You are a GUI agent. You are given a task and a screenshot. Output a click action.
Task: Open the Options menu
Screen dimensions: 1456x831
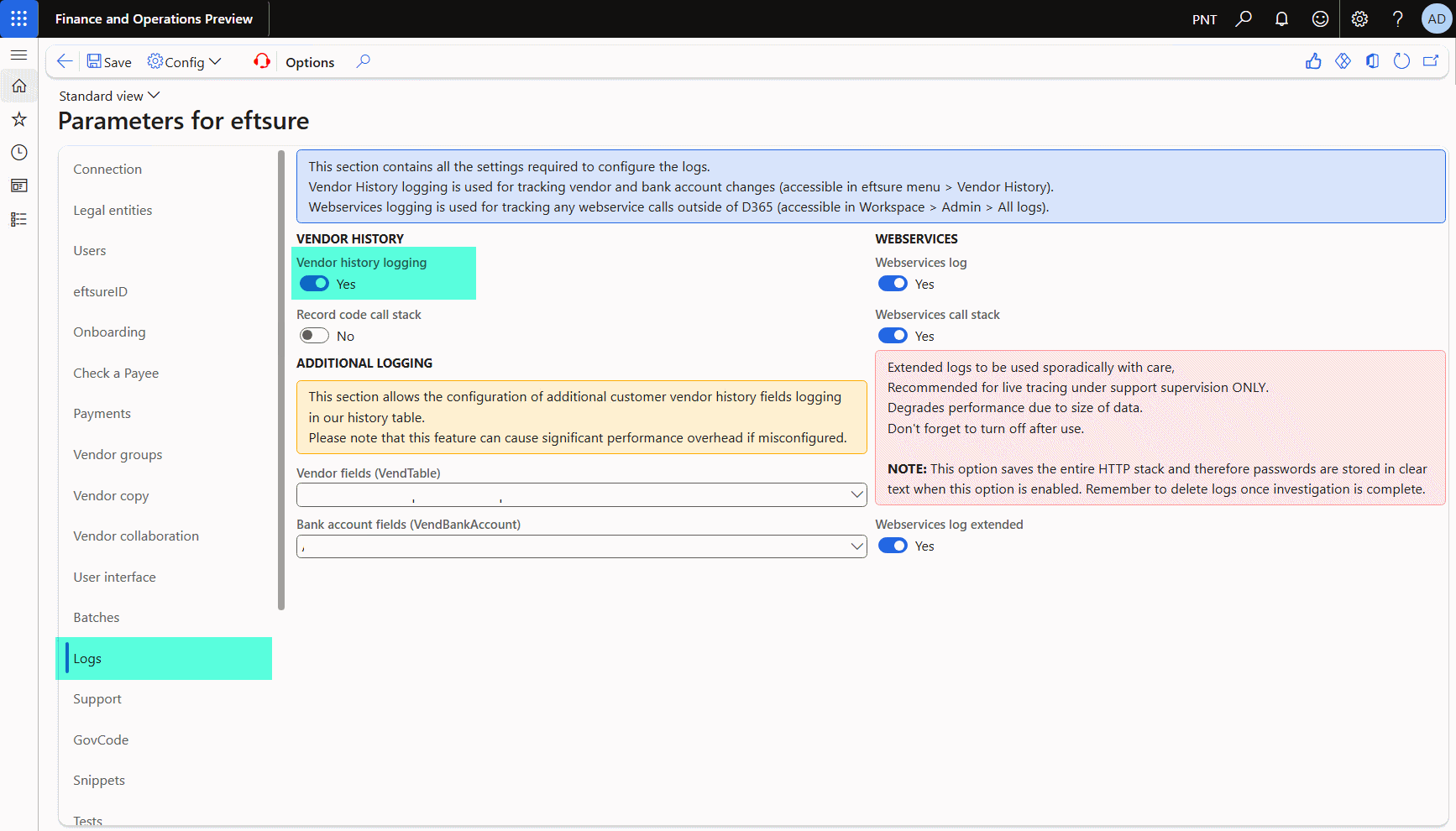point(310,62)
